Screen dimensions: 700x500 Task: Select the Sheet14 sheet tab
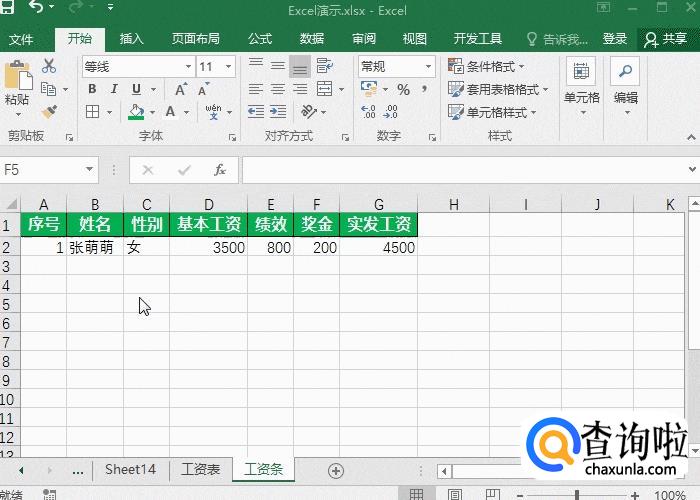click(x=130, y=469)
